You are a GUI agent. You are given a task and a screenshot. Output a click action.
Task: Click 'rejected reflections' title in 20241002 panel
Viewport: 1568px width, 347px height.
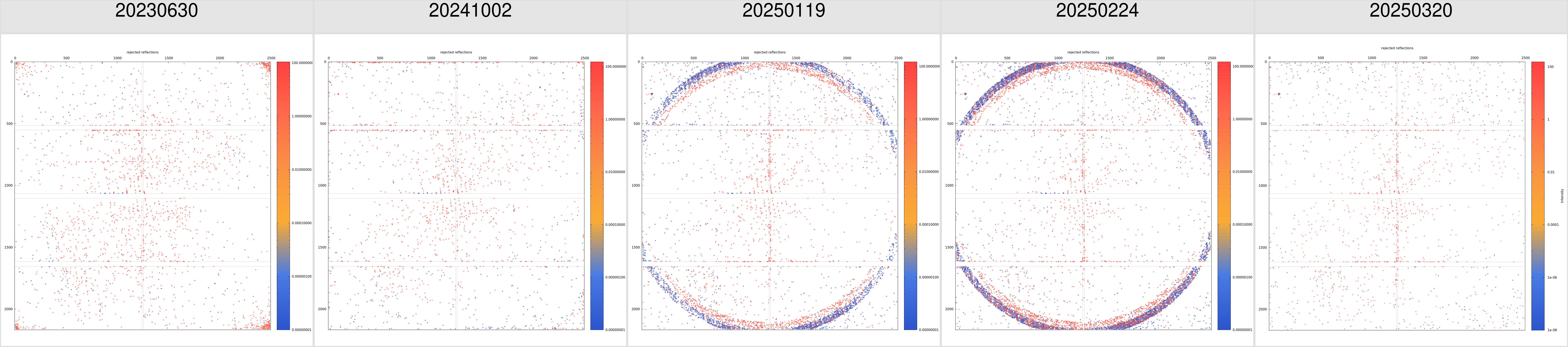click(456, 52)
